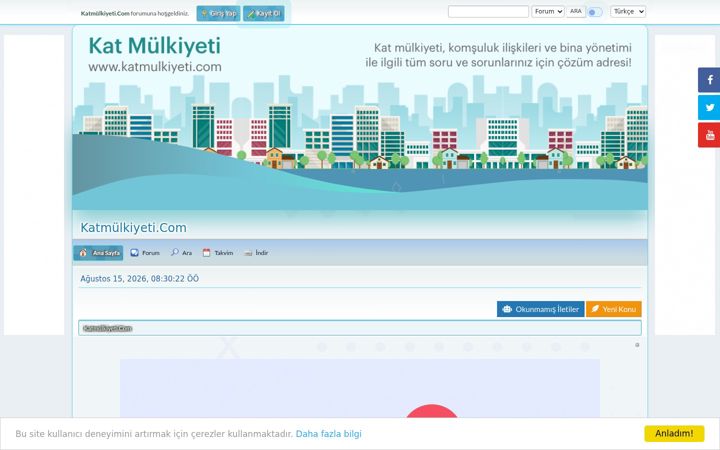
Task: Dismiss cookie notice with Anladım! button
Action: (674, 433)
